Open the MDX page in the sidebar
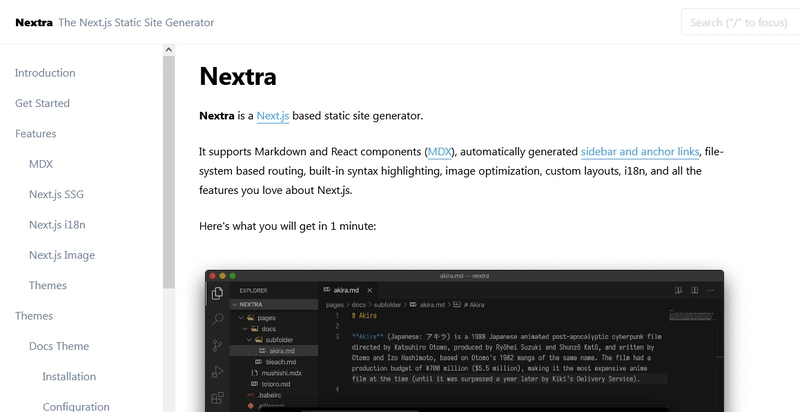800x412 pixels. pyautogui.click(x=41, y=164)
